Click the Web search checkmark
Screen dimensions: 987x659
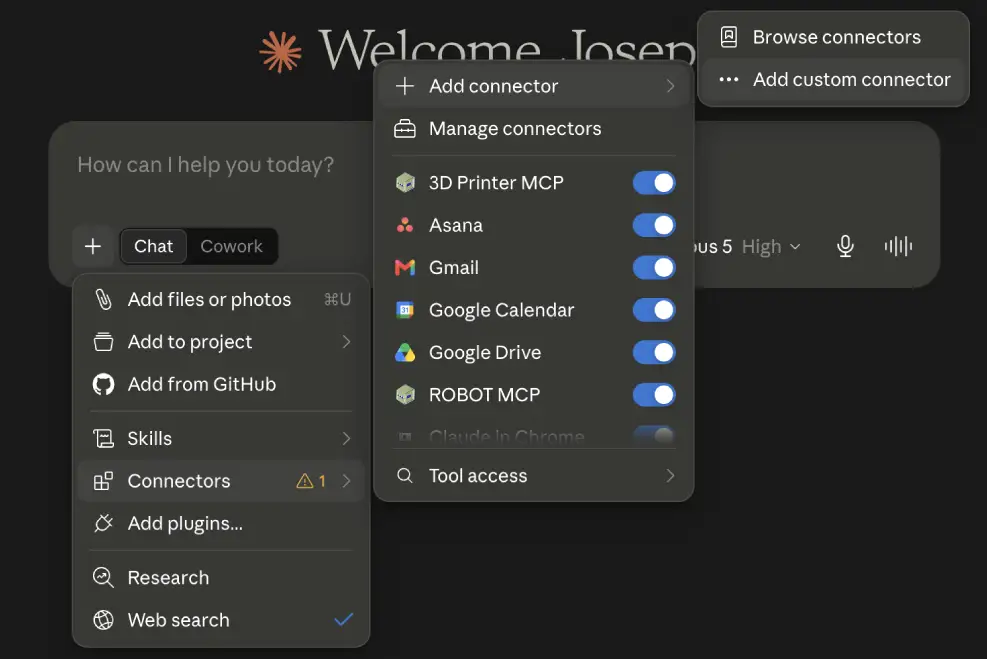[x=344, y=619]
